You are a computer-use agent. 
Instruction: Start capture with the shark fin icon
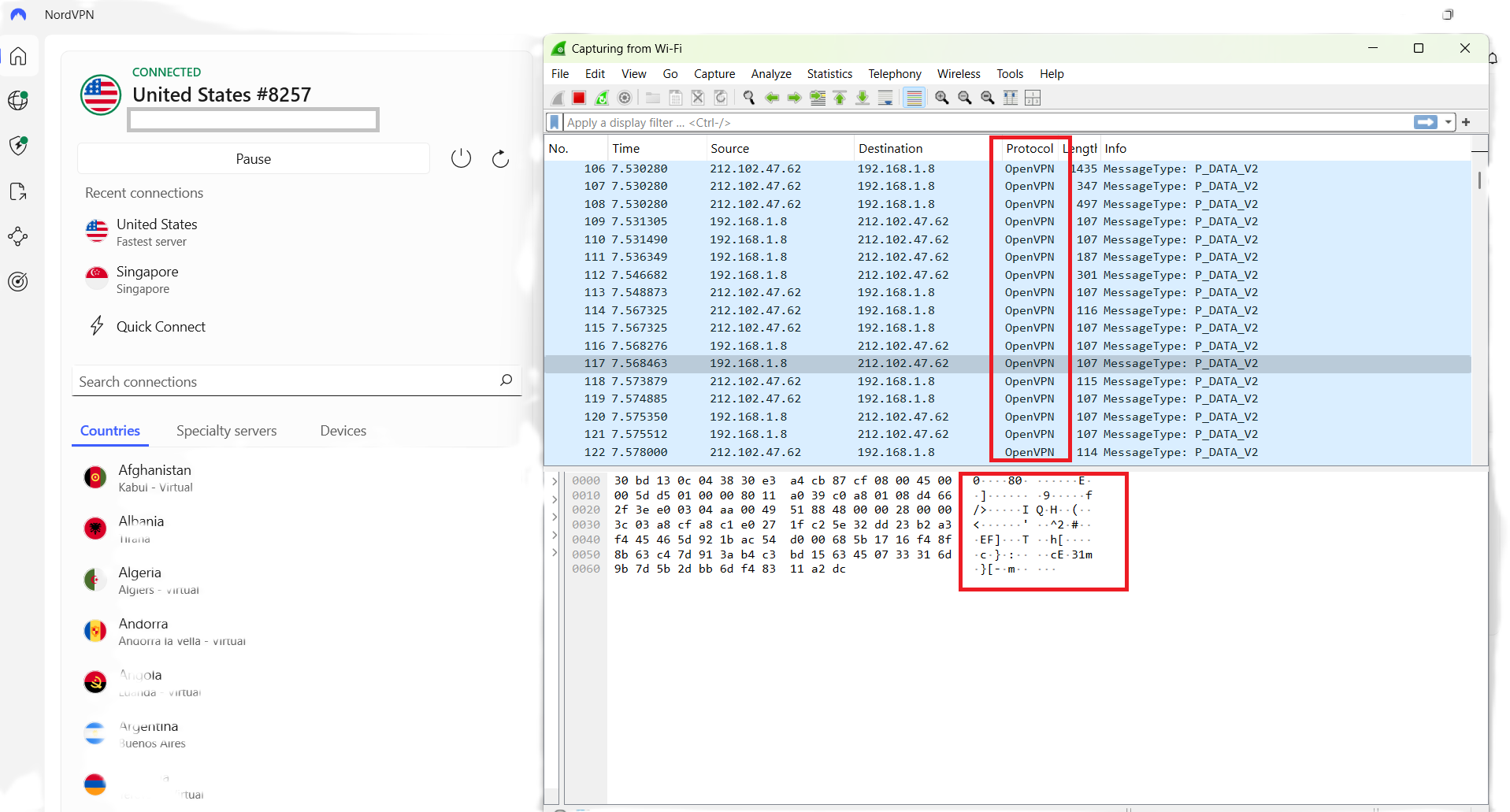[558, 98]
